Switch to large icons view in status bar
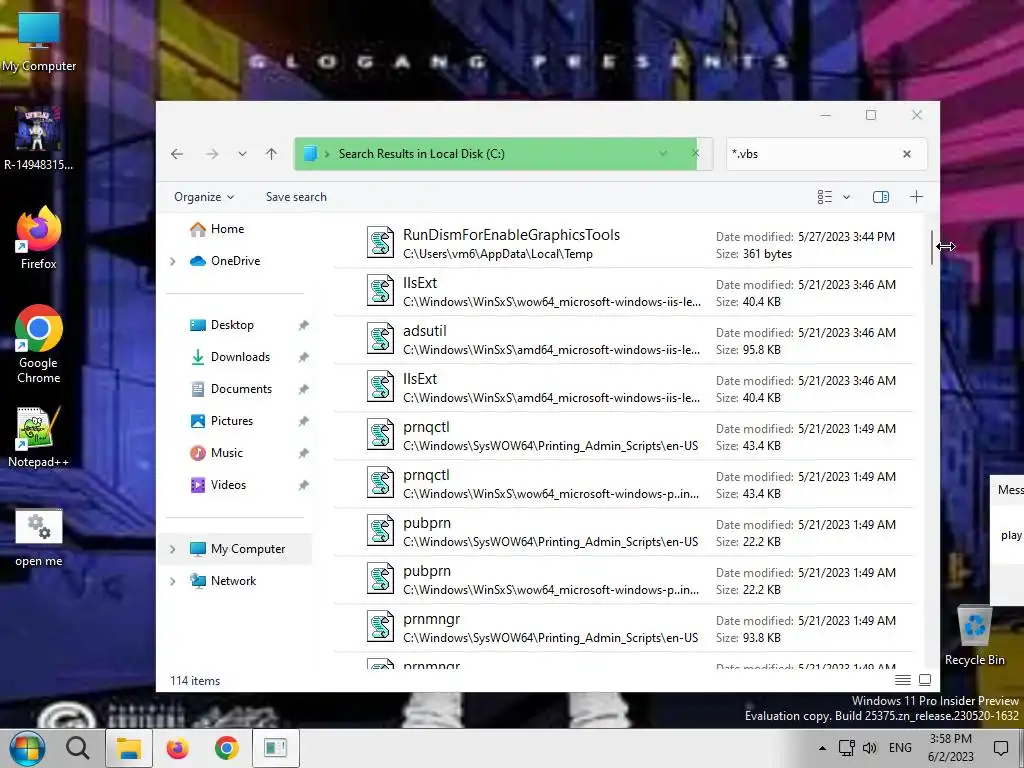1024x768 pixels. point(925,680)
